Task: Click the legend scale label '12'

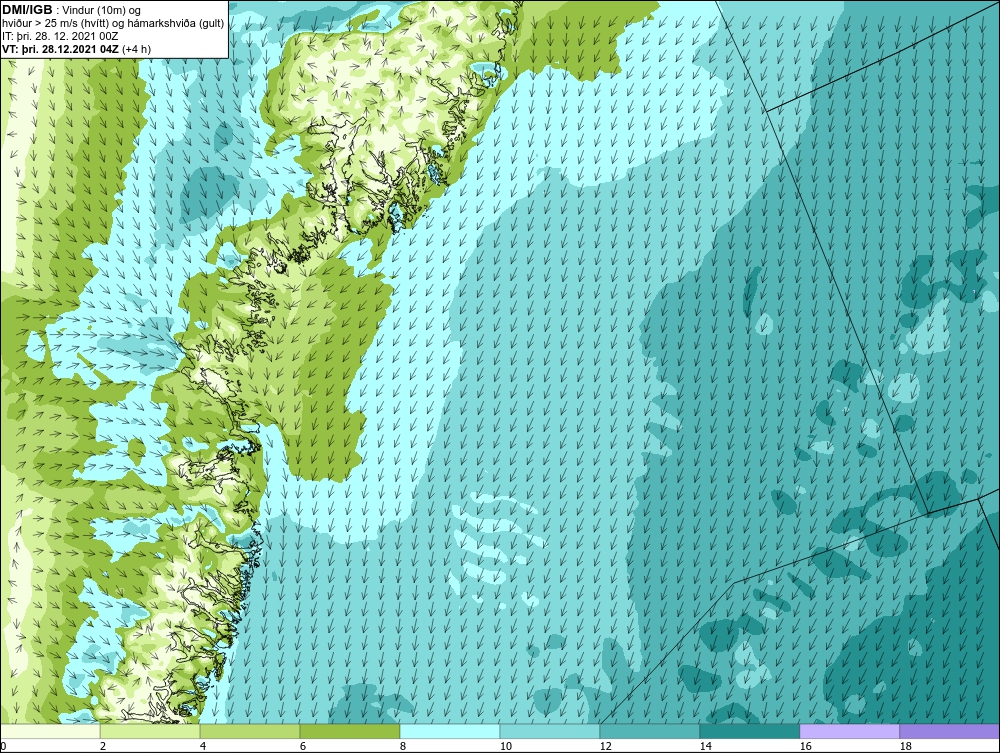Action: 606,746
